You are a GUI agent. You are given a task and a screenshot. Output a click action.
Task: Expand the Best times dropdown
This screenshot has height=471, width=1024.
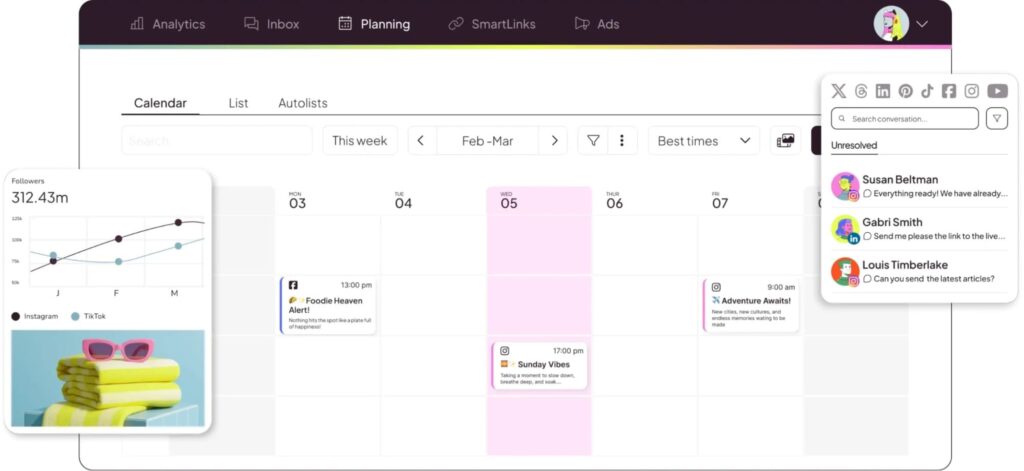[703, 141]
